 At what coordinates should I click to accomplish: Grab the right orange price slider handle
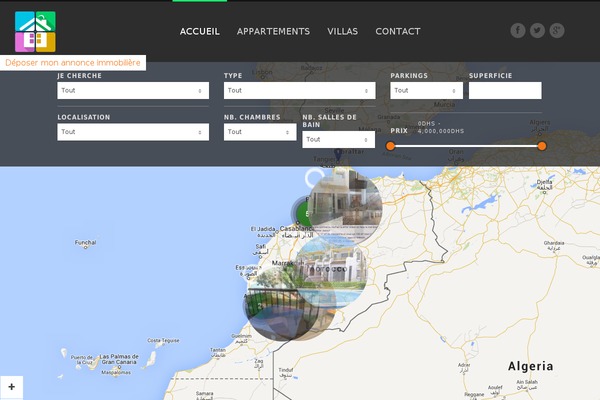542,146
